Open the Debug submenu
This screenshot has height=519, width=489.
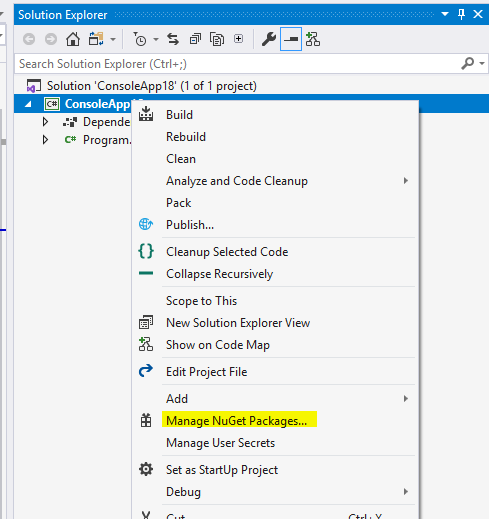click(183, 492)
